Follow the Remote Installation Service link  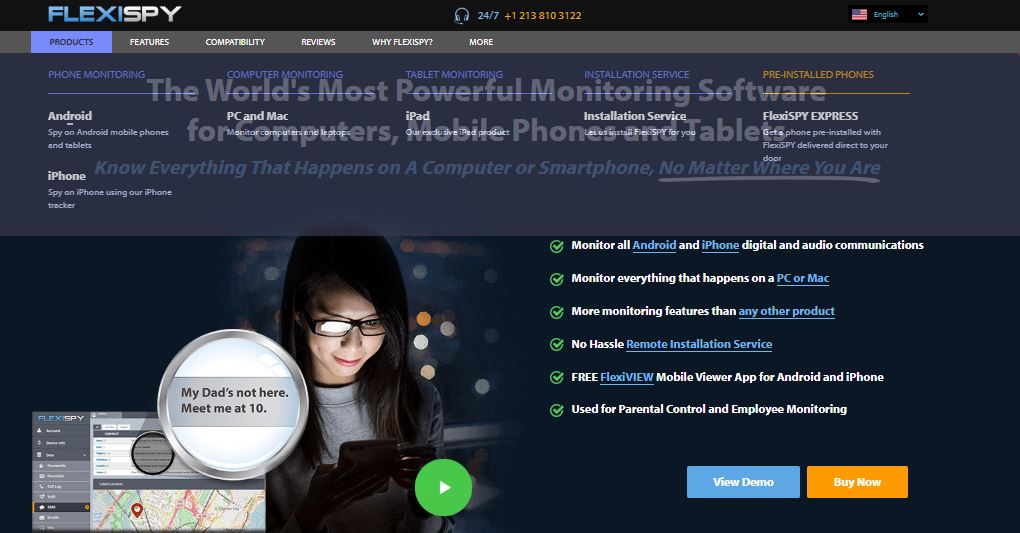tap(699, 344)
